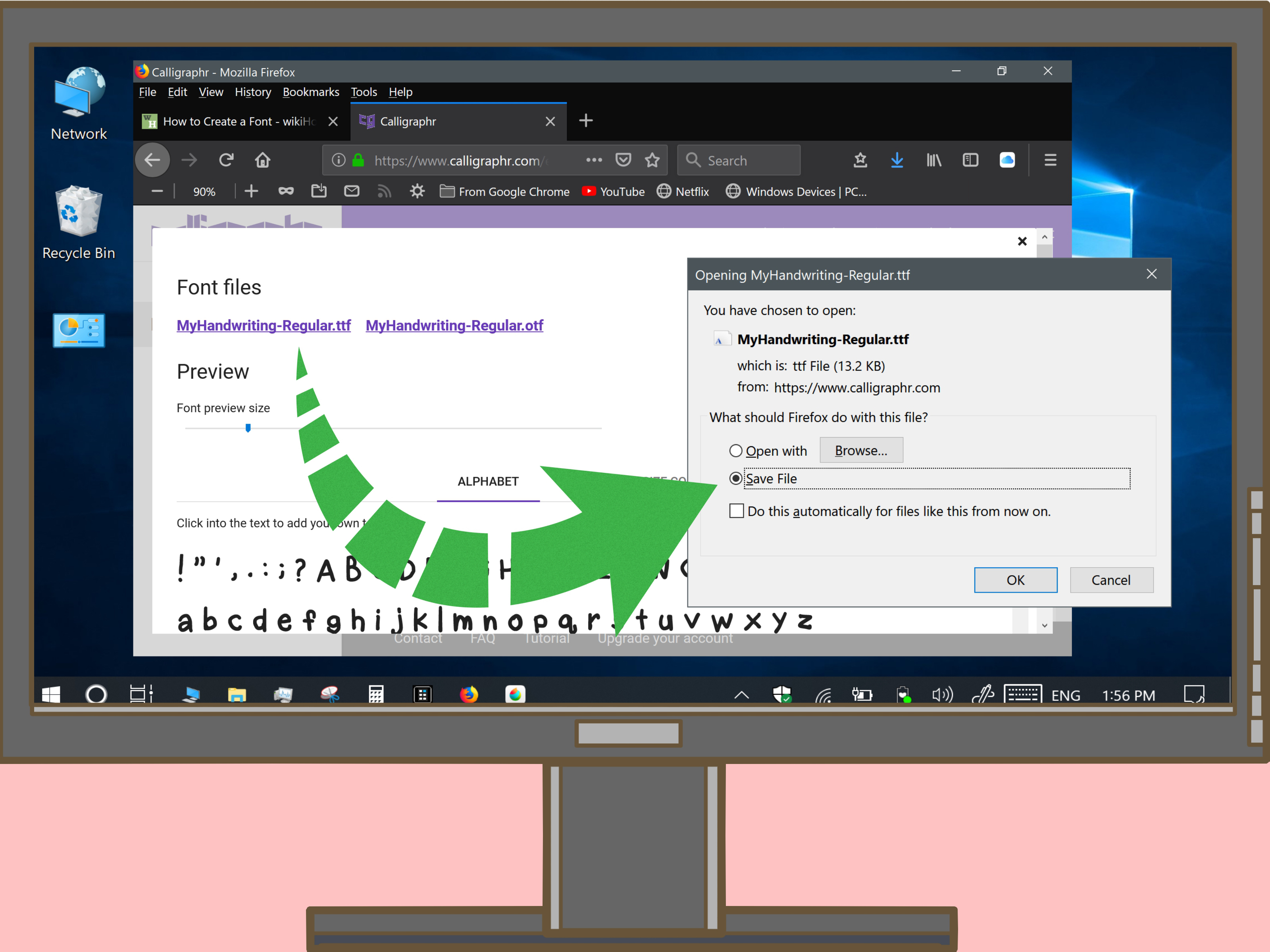Open the History menu
The height and width of the screenshot is (952, 1270).
click(253, 92)
